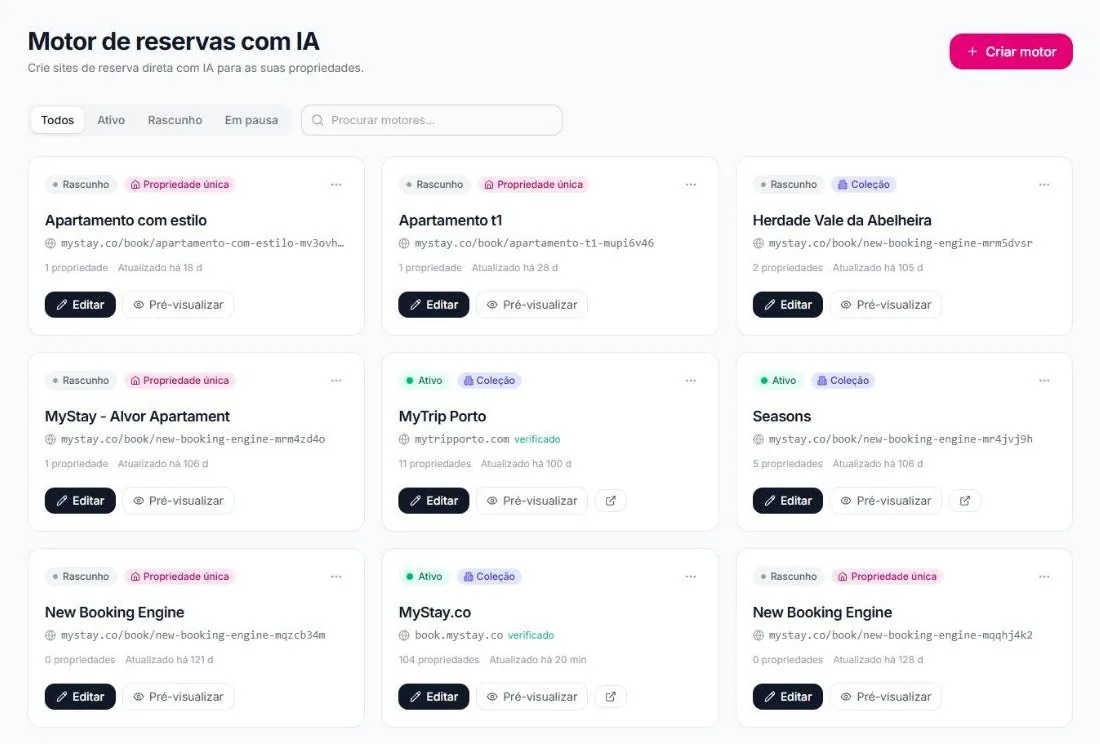Image resolution: width=1100 pixels, height=744 pixels.
Task: Open MyTrip Porto site in a new tab
Action: pos(610,501)
